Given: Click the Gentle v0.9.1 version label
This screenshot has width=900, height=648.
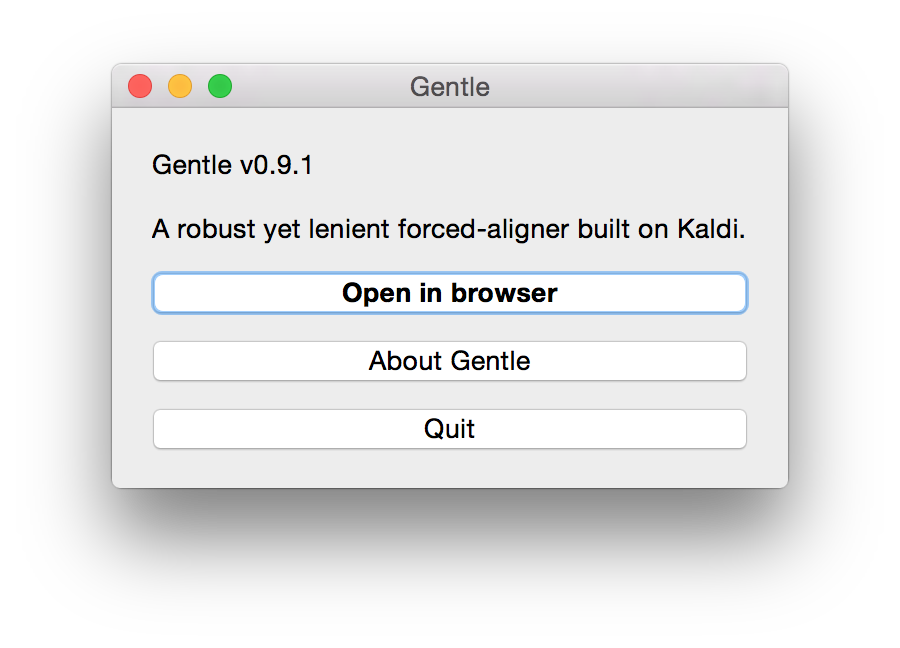Looking at the screenshot, I should coord(232,165).
